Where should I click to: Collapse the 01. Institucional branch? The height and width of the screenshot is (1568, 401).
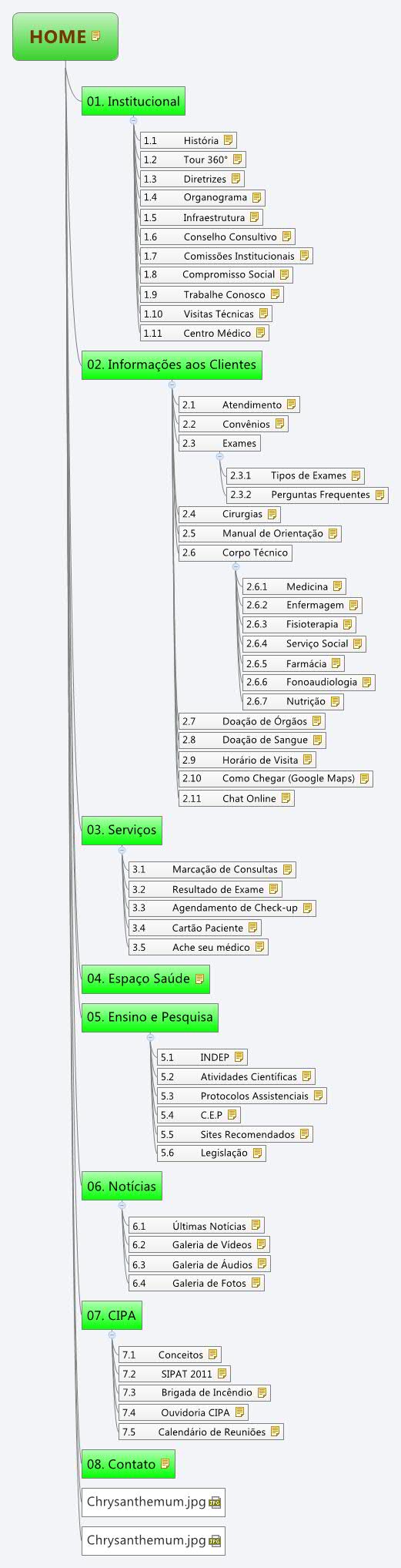[x=133, y=120]
